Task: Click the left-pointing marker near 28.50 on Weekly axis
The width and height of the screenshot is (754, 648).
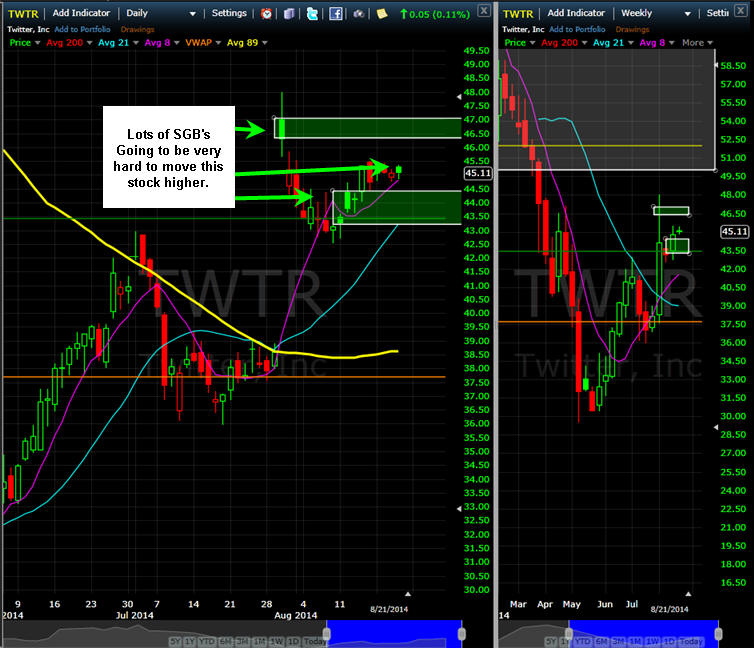Action: coord(716,427)
